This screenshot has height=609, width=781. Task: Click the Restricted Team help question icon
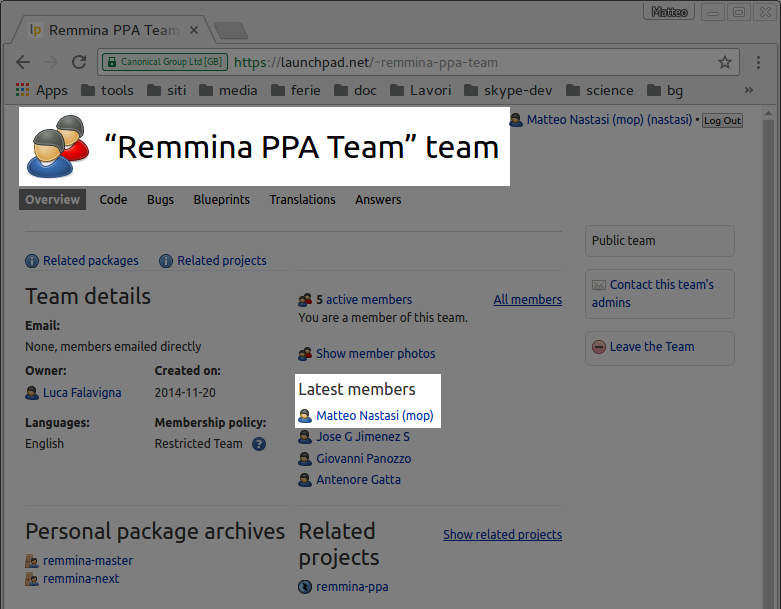[x=259, y=444]
